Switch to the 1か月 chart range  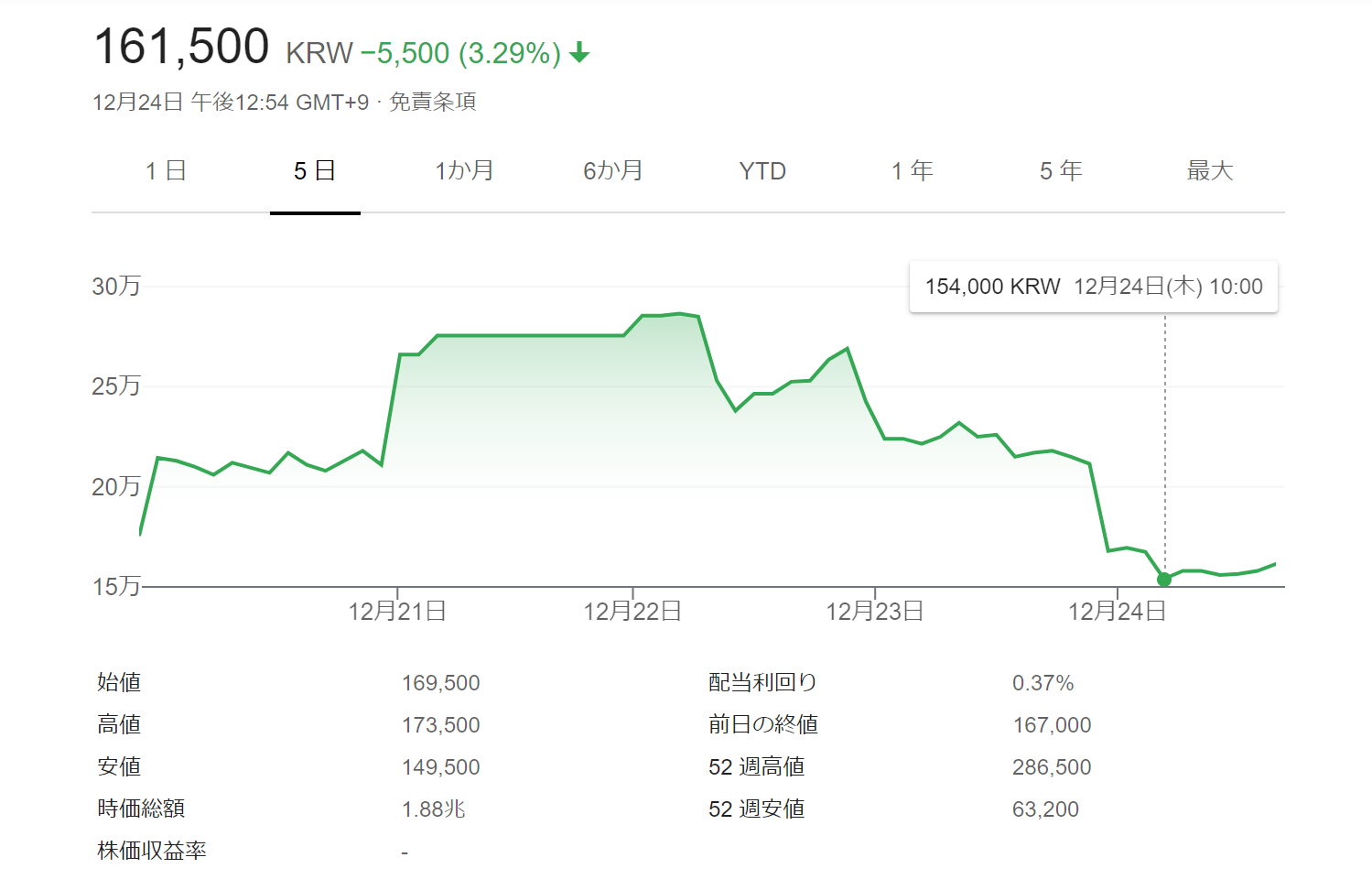[x=464, y=171]
